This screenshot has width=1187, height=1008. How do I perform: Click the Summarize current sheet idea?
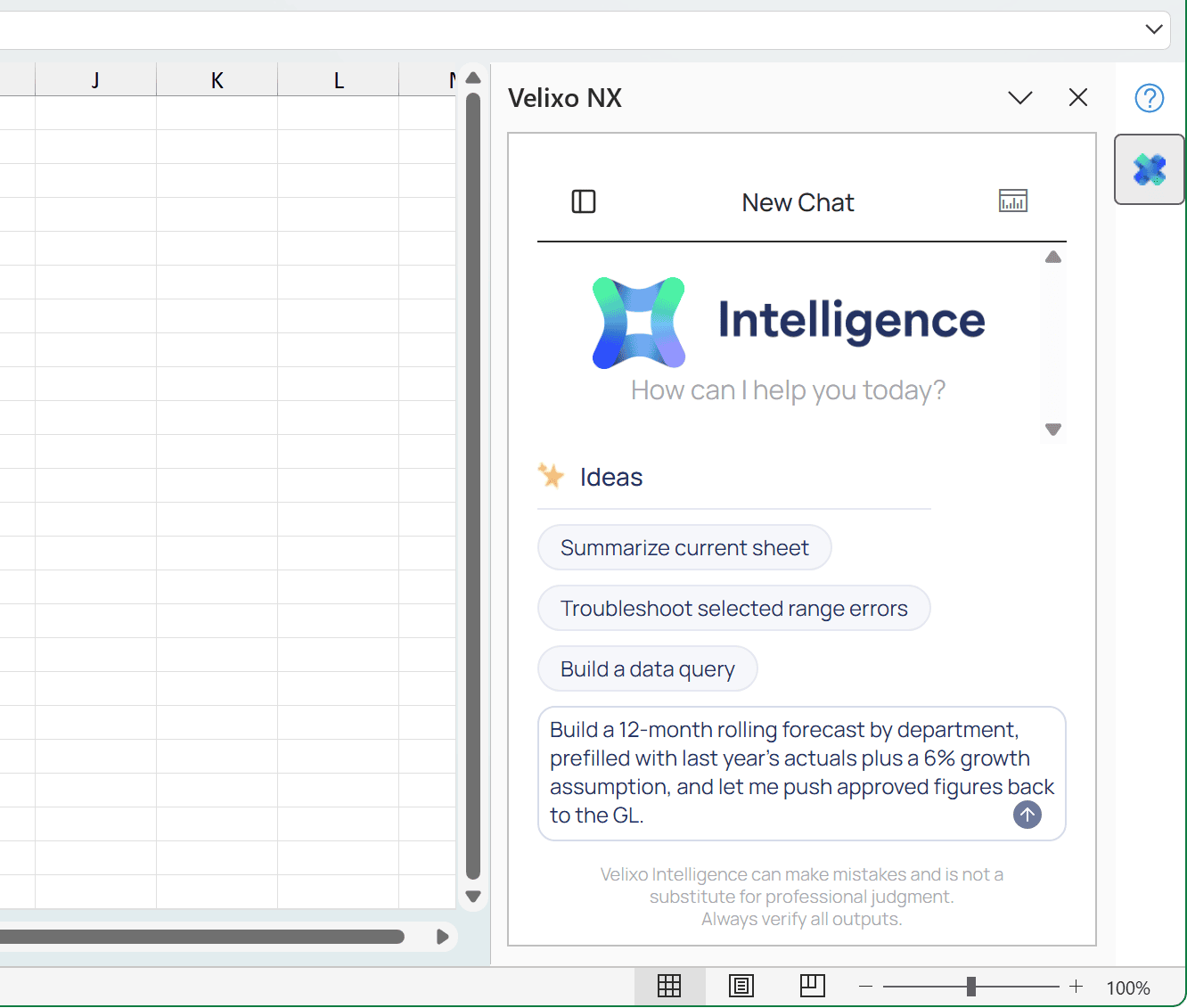click(684, 547)
